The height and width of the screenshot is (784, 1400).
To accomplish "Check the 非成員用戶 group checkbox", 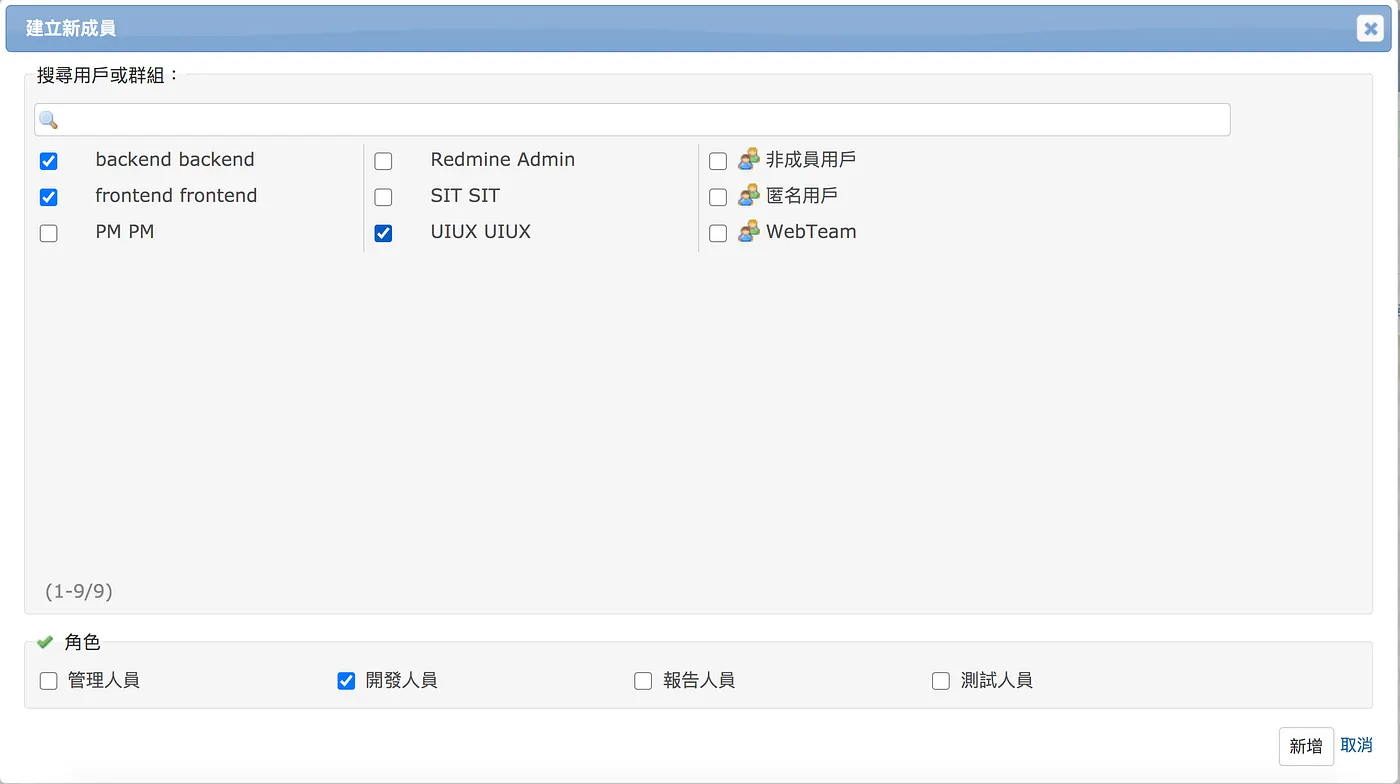I will [x=718, y=161].
